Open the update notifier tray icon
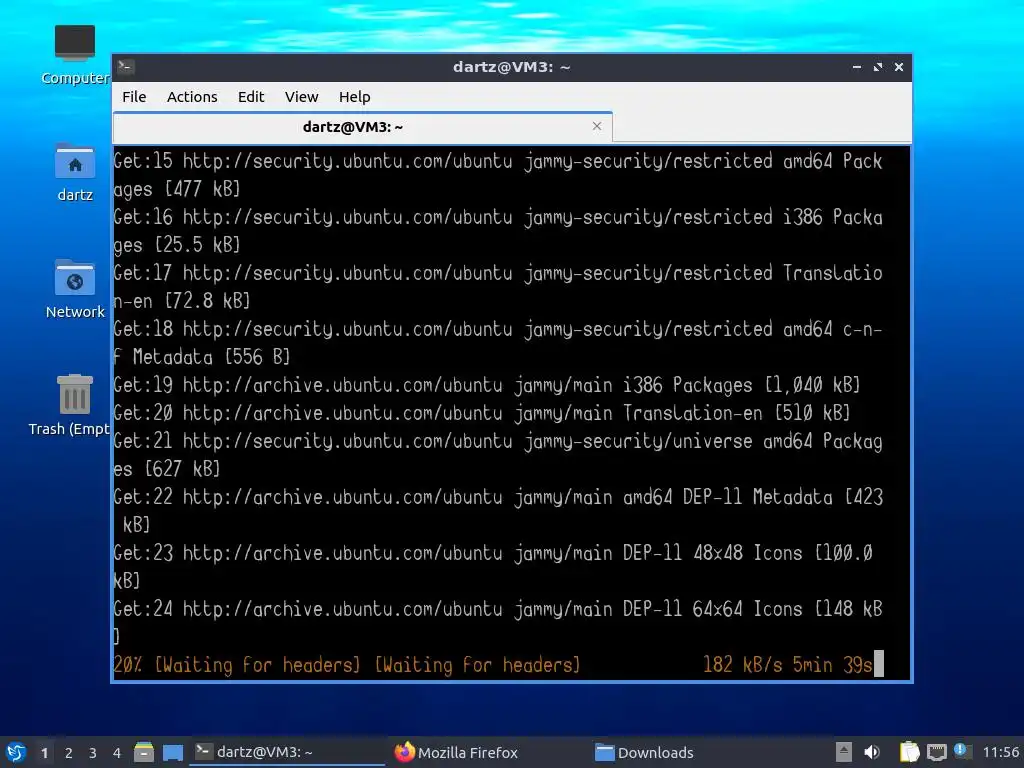Viewport: 1024px width, 768px height. 963,751
